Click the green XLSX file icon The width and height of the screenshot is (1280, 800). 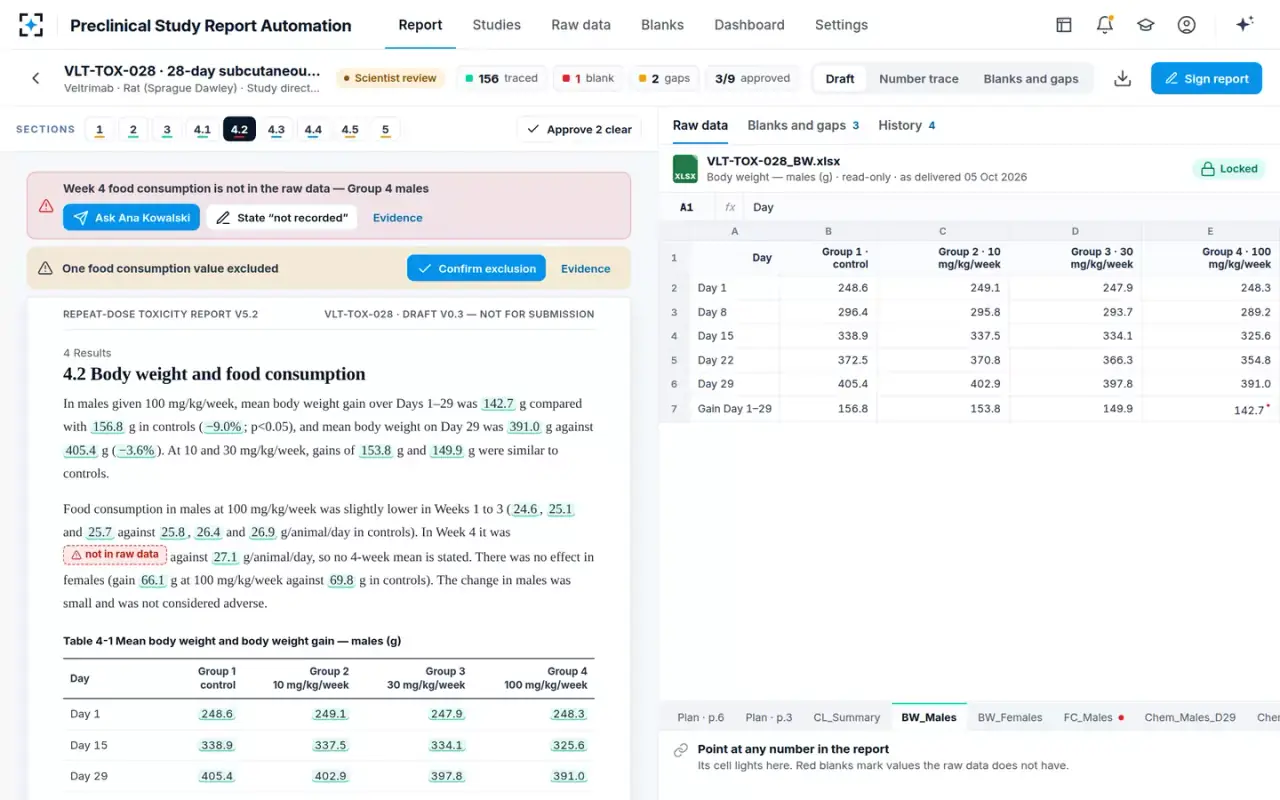coord(685,168)
